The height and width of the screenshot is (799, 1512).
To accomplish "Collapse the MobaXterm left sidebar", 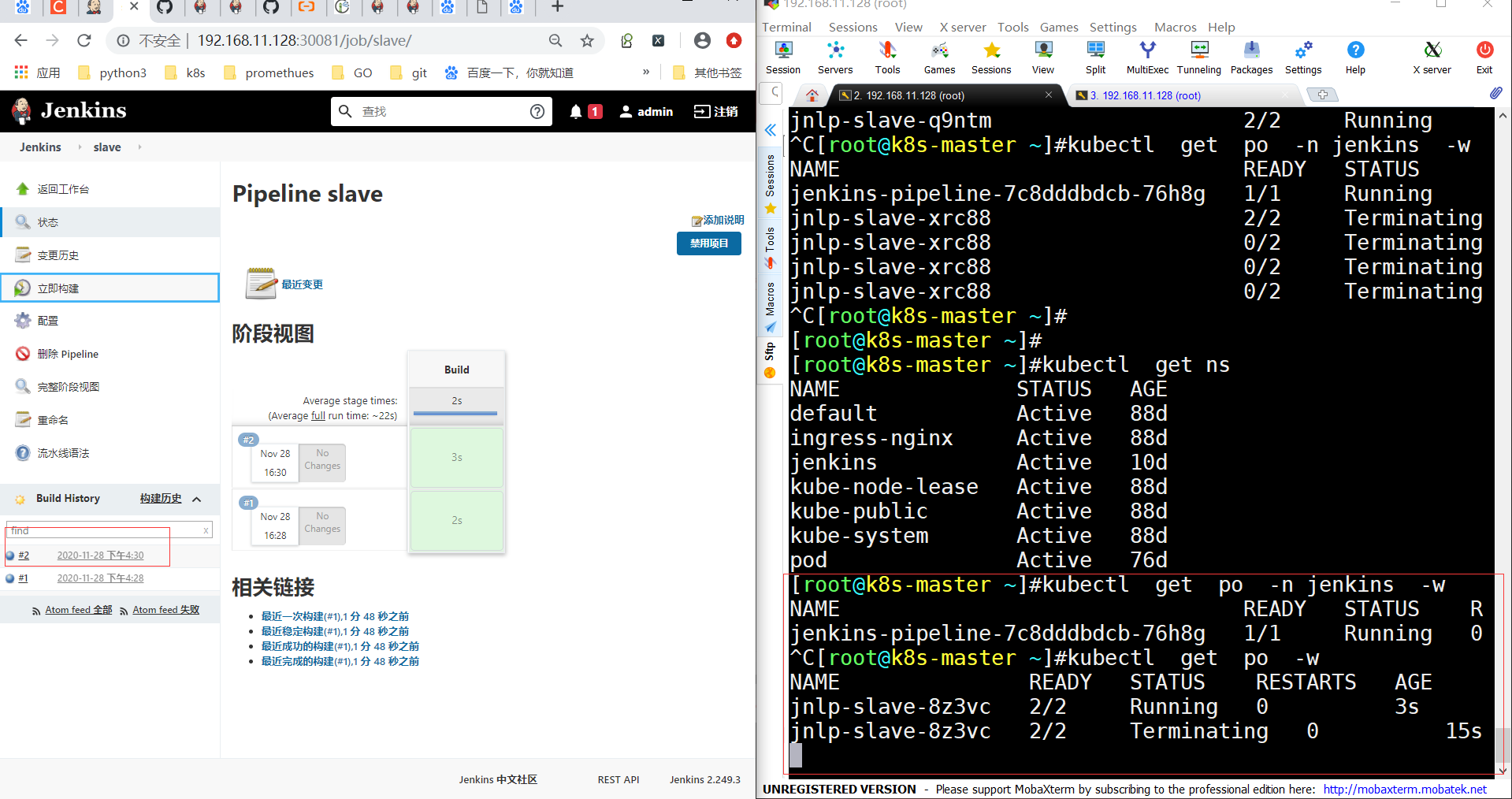I will click(770, 130).
